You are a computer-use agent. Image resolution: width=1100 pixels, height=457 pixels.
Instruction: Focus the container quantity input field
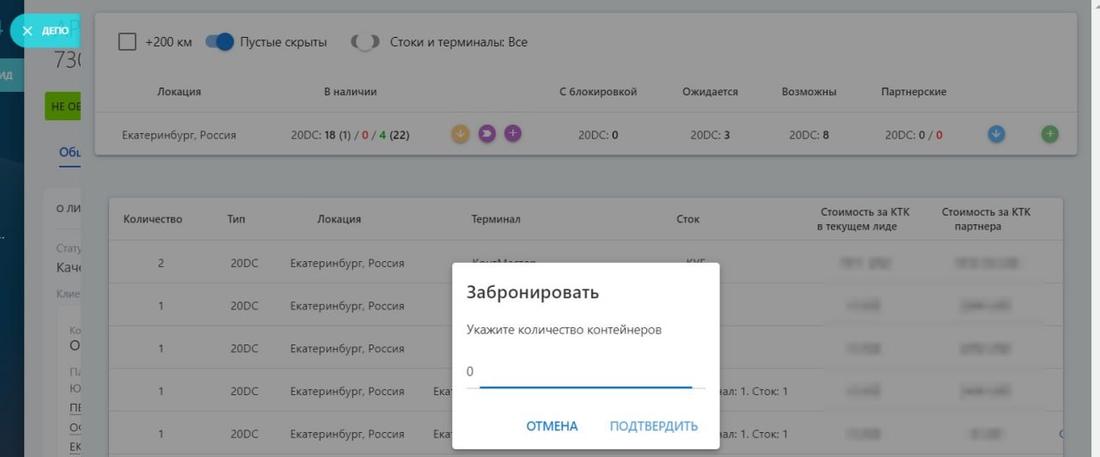pos(586,372)
